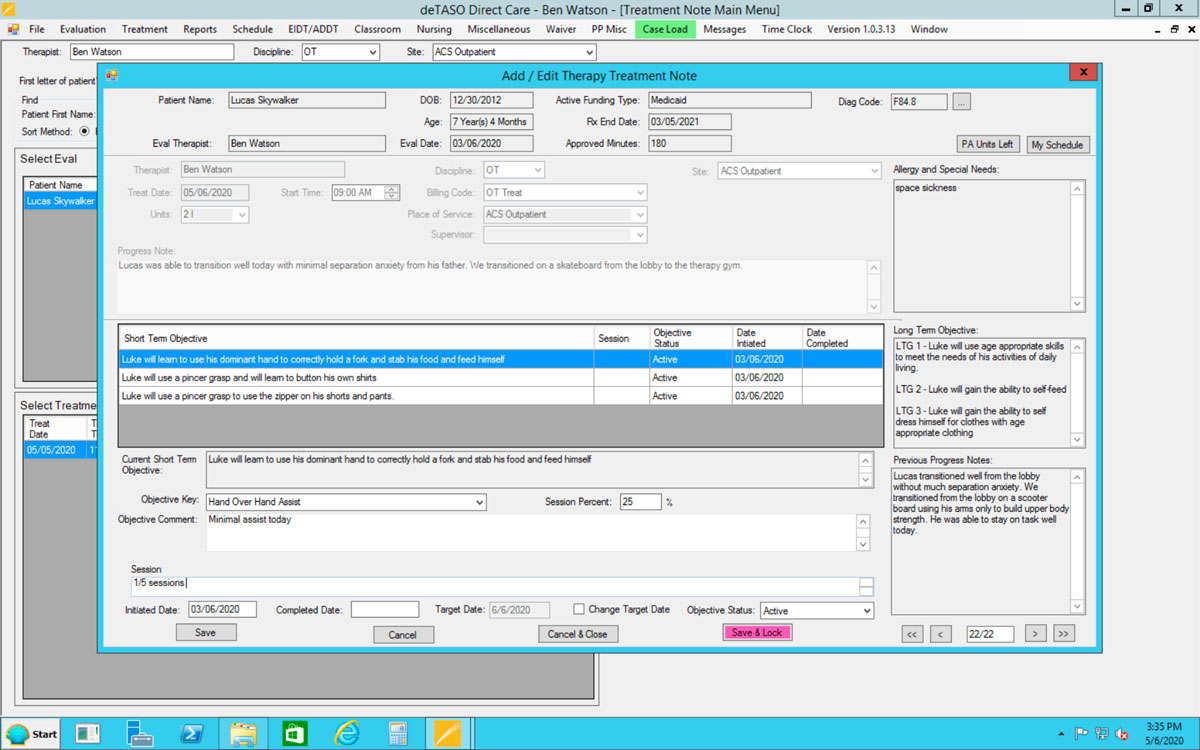Click the Session Percent input field
The width and height of the screenshot is (1200, 750).
tap(640, 502)
